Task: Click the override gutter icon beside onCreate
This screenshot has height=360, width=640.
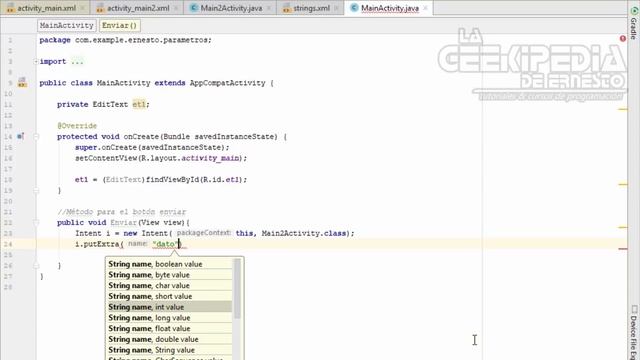Action: (x=20, y=136)
